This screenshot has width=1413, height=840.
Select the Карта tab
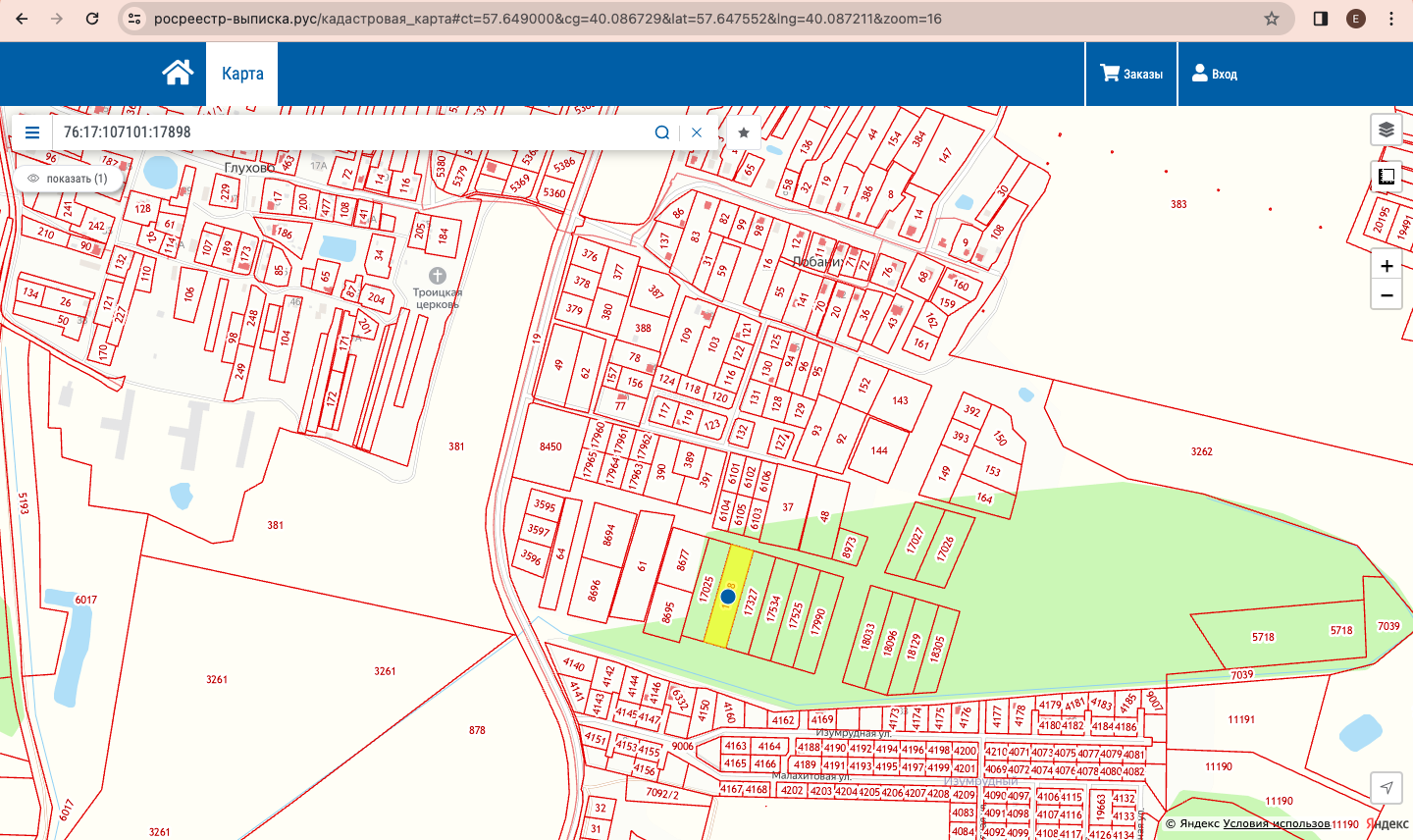pyautogui.click(x=242, y=74)
